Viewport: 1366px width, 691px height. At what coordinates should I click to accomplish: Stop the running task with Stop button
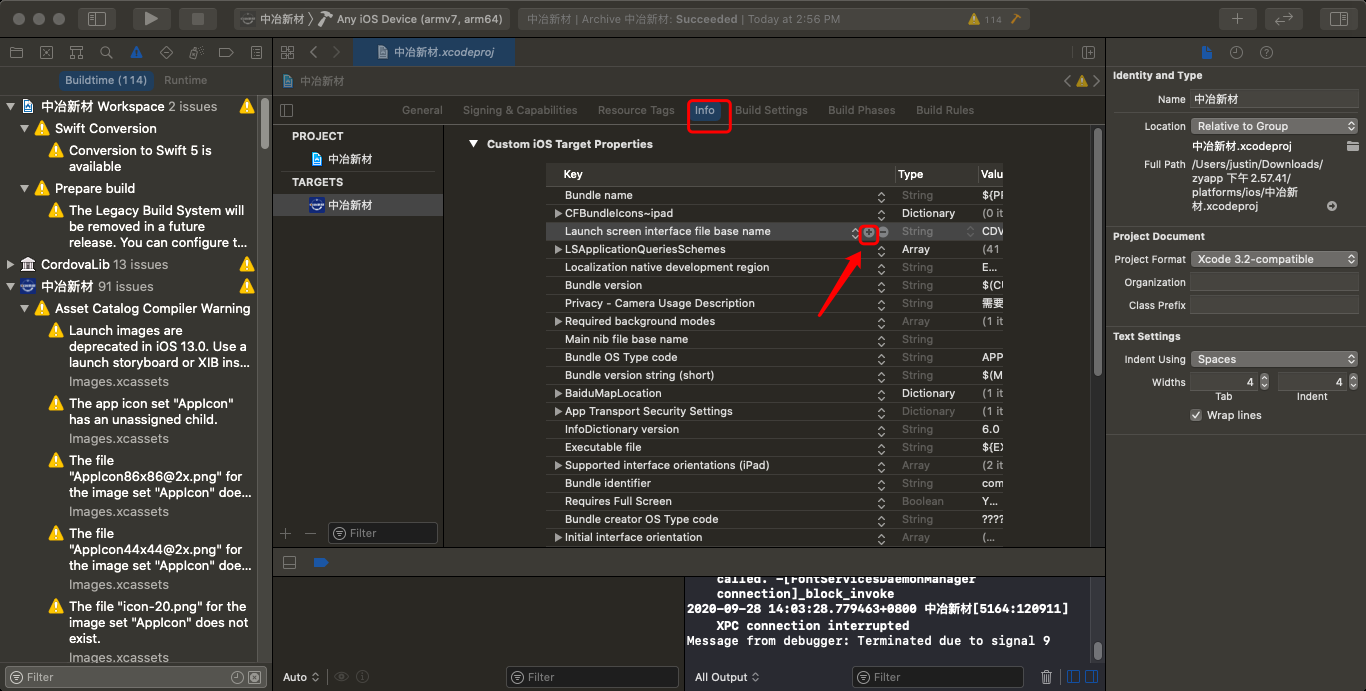[x=197, y=18]
